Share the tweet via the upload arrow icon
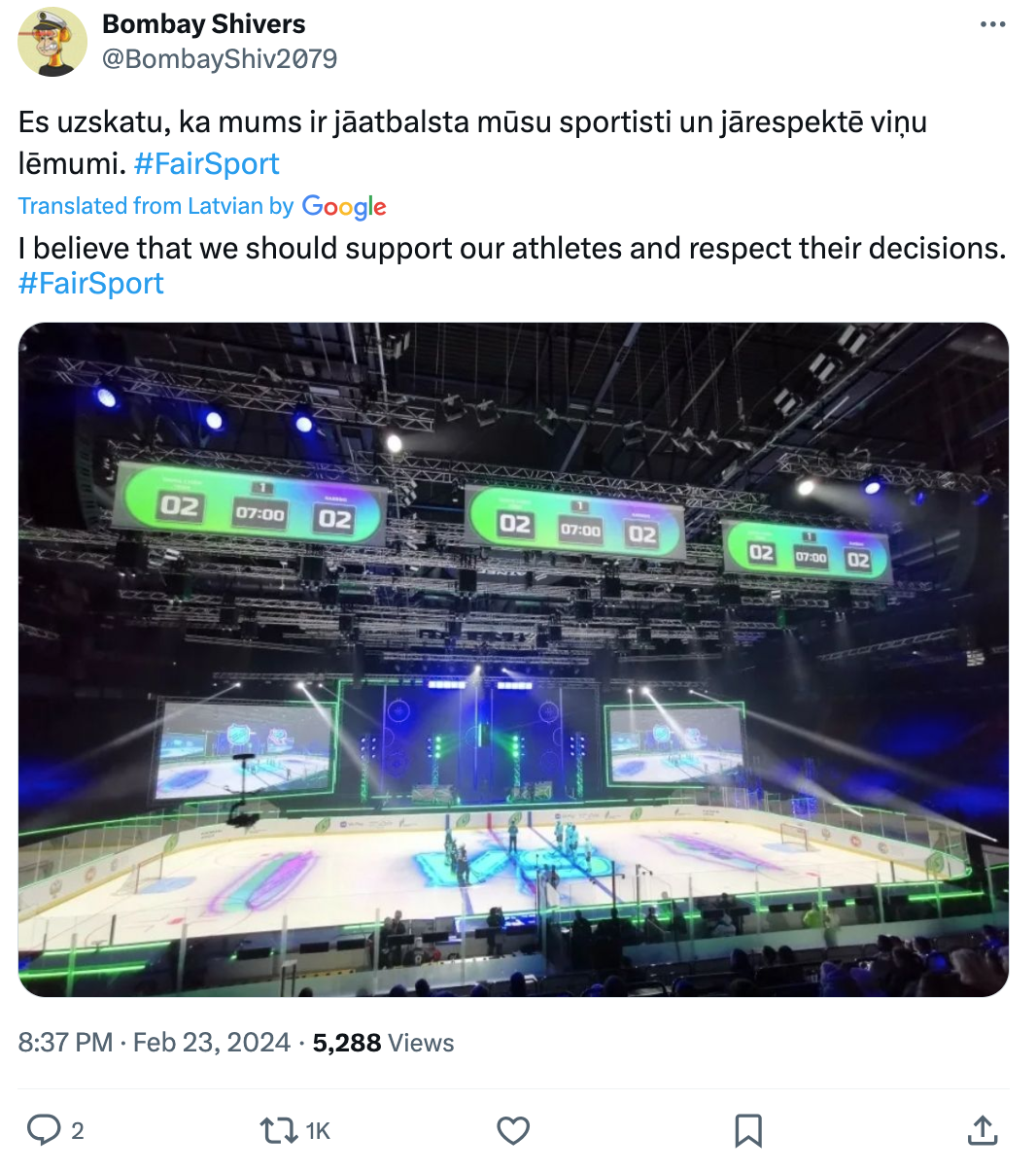 click(983, 1130)
